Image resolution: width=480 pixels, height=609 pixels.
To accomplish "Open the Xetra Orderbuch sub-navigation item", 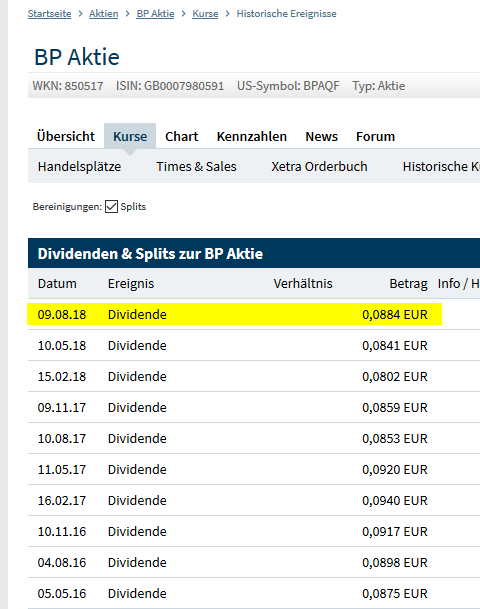I will (x=319, y=167).
